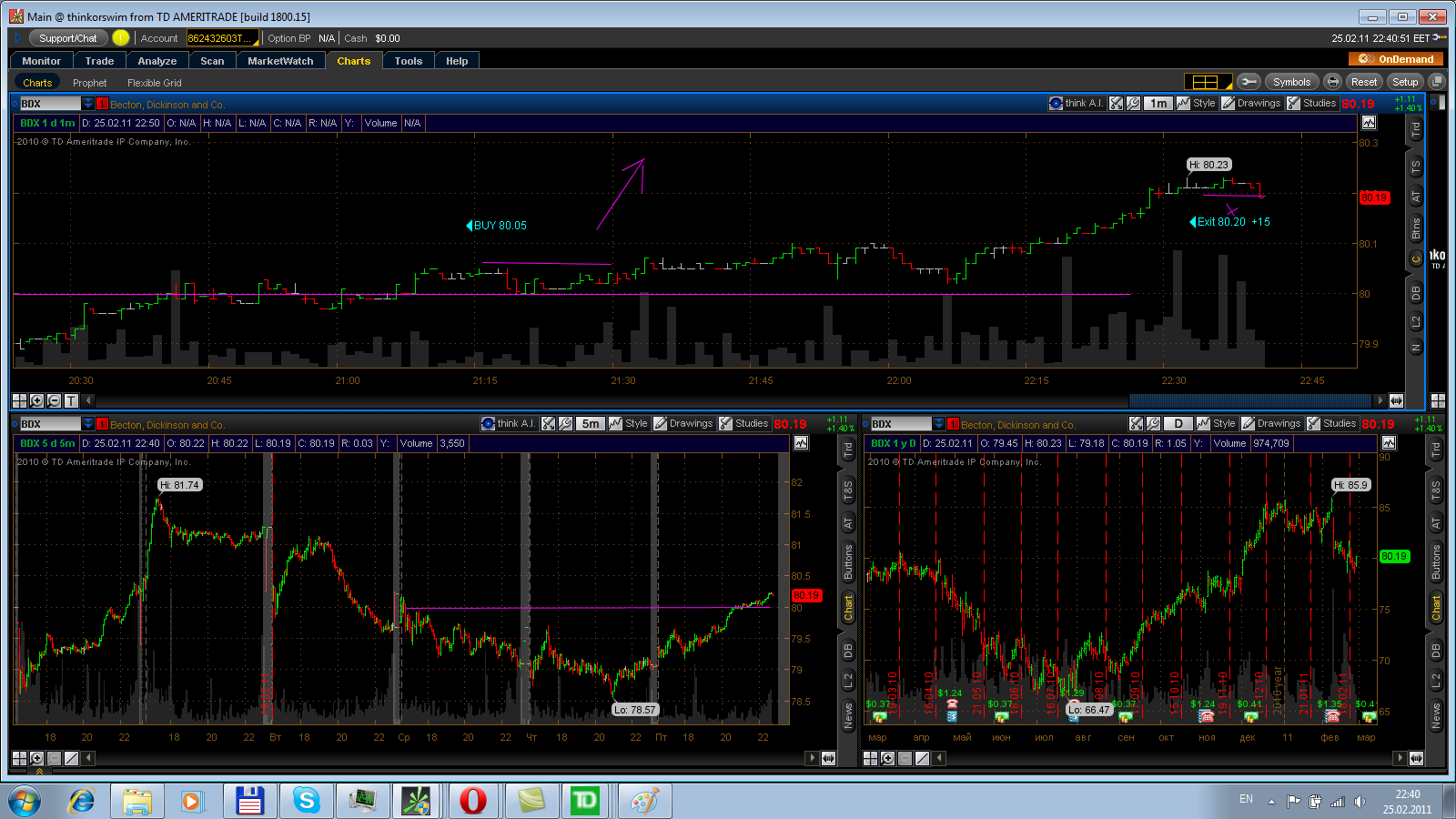Click the yellow alert indicator near Support/Chat
The width and height of the screenshot is (1456, 819).
[120, 38]
